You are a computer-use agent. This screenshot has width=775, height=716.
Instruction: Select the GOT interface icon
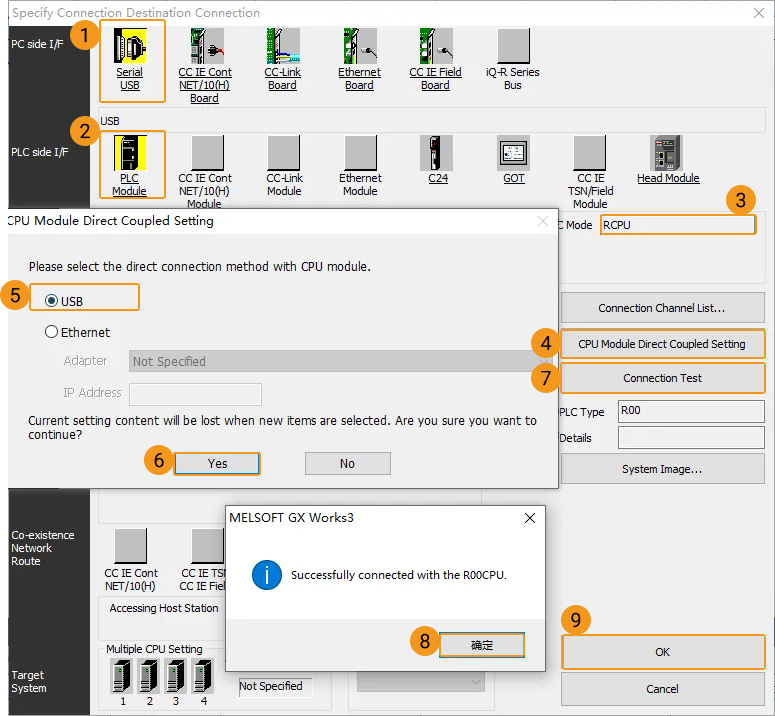[513, 152]
